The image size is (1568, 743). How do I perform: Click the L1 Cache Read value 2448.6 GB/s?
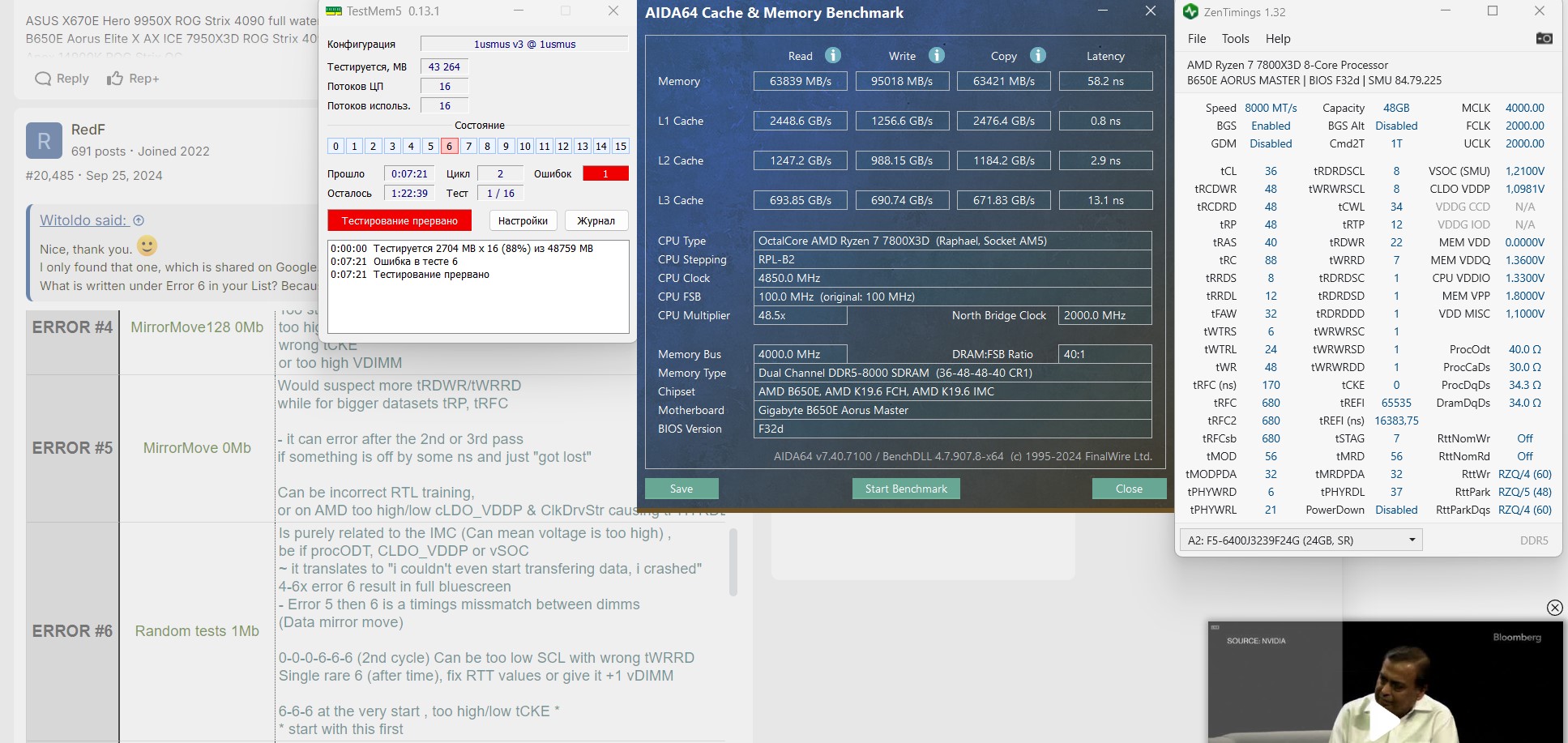tap(801, 121)
